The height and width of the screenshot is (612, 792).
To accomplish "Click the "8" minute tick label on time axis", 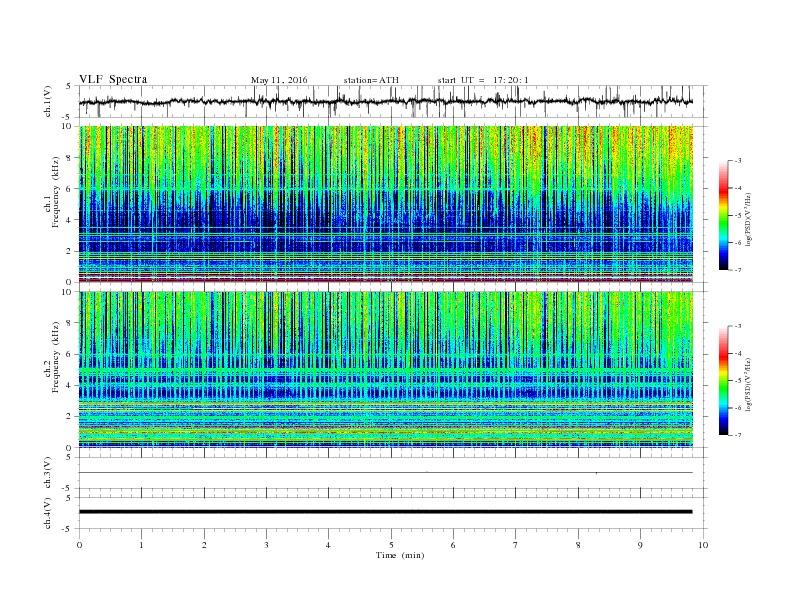I will click(578, 545).
